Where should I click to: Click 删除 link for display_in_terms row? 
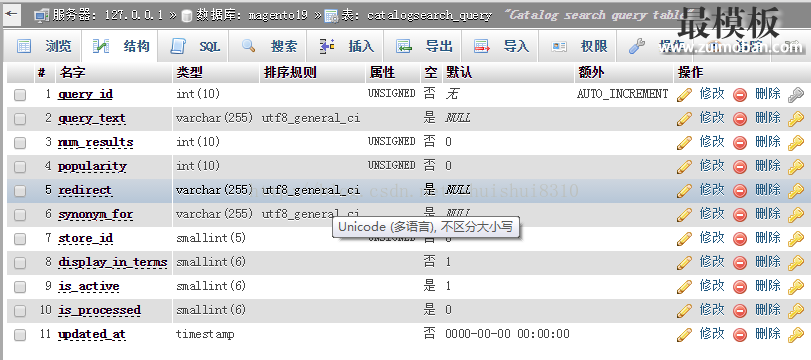[x=768, y=262]
